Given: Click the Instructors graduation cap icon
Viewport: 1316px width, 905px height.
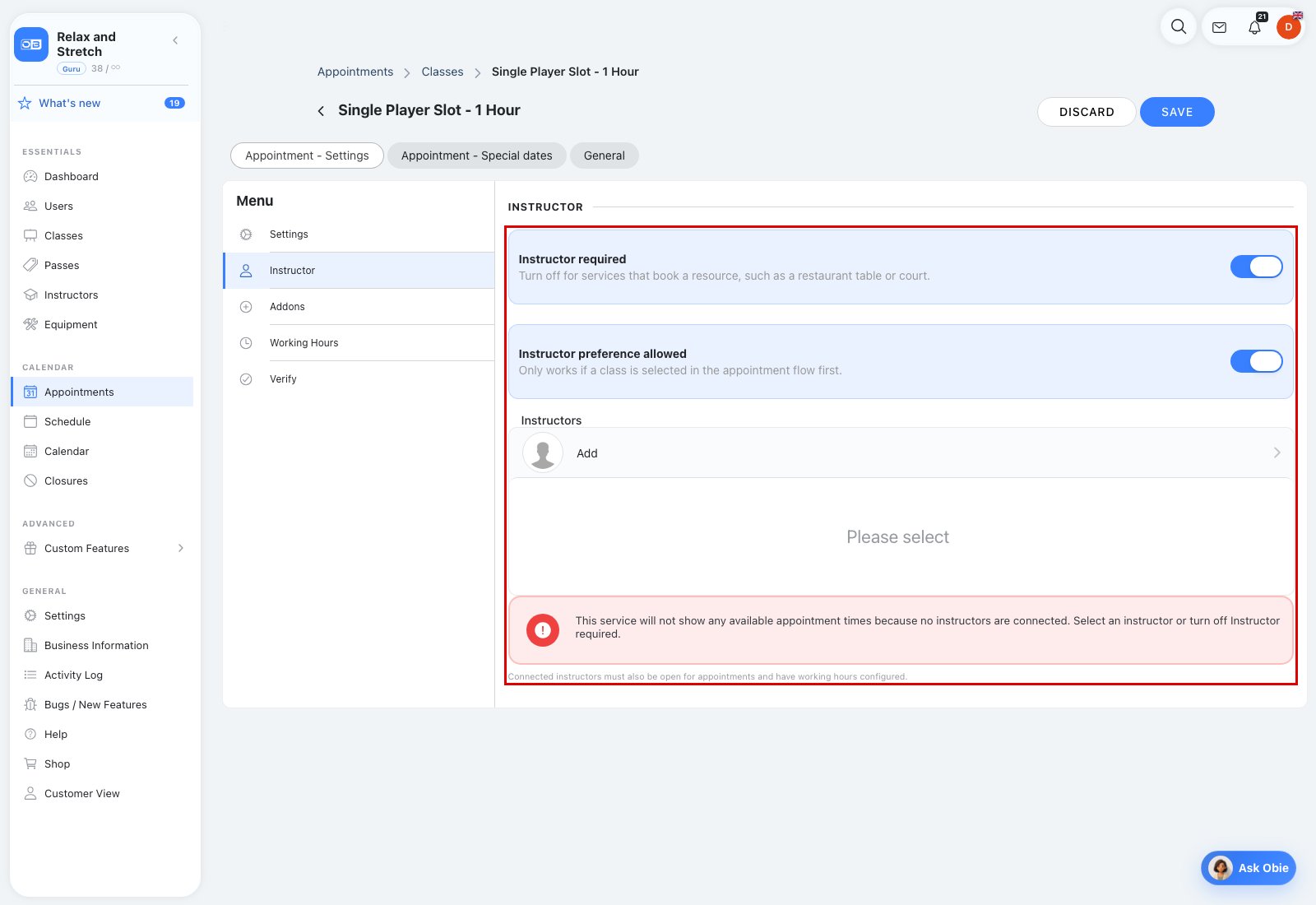Looking at the screenshot, I should tap(30, 295).
